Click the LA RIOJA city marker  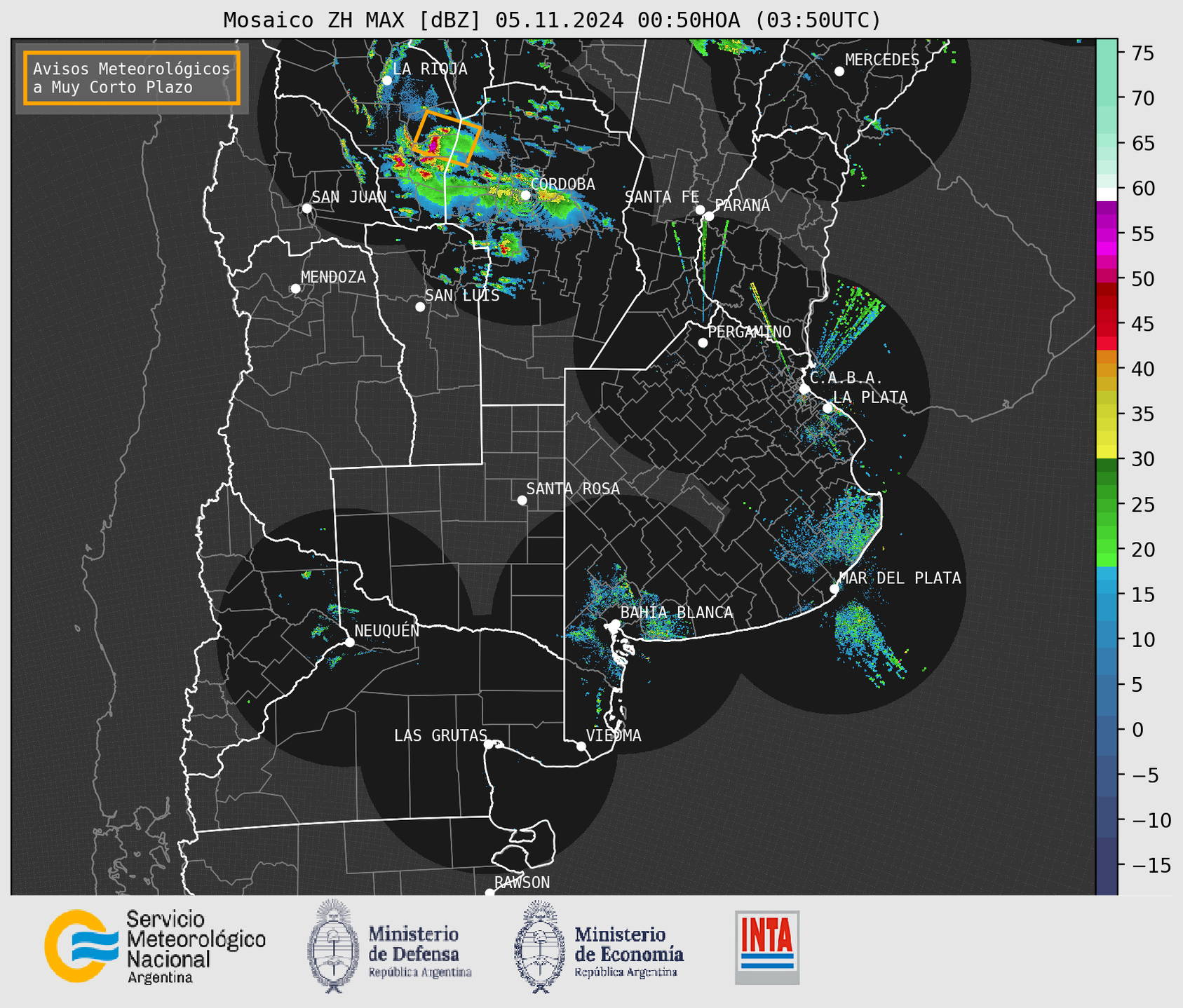(387, 81)
